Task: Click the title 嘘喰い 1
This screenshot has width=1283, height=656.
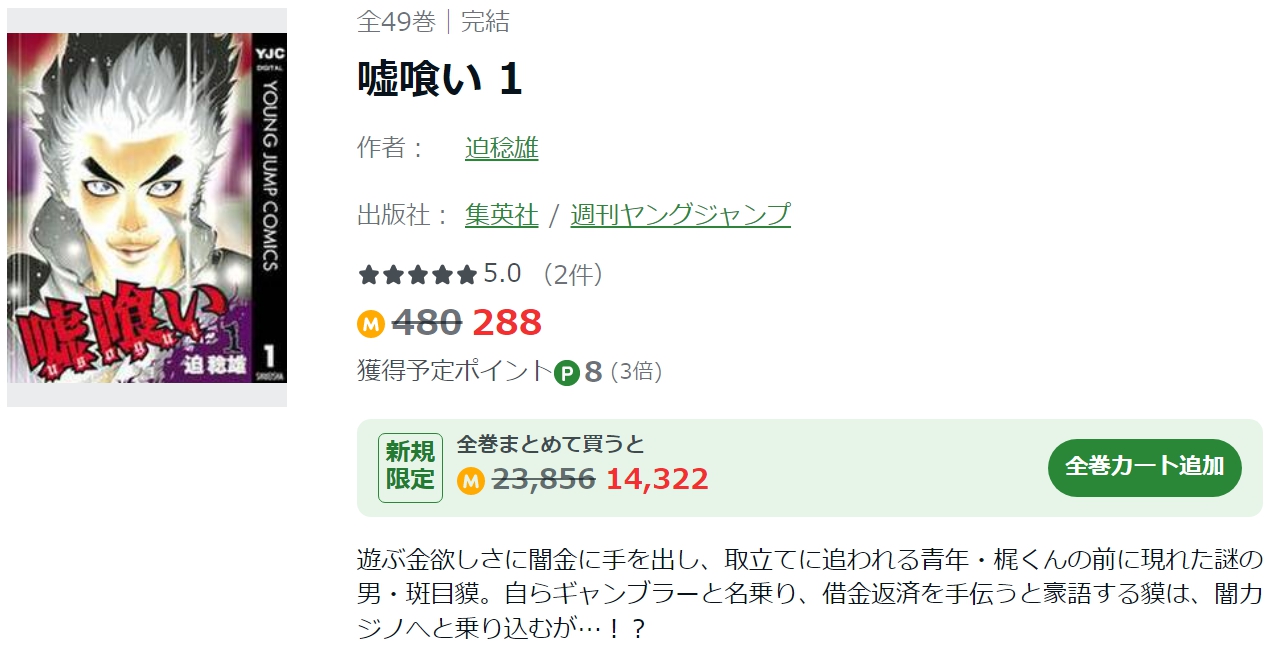Action: pyautogui.click(x=440, y=79)
